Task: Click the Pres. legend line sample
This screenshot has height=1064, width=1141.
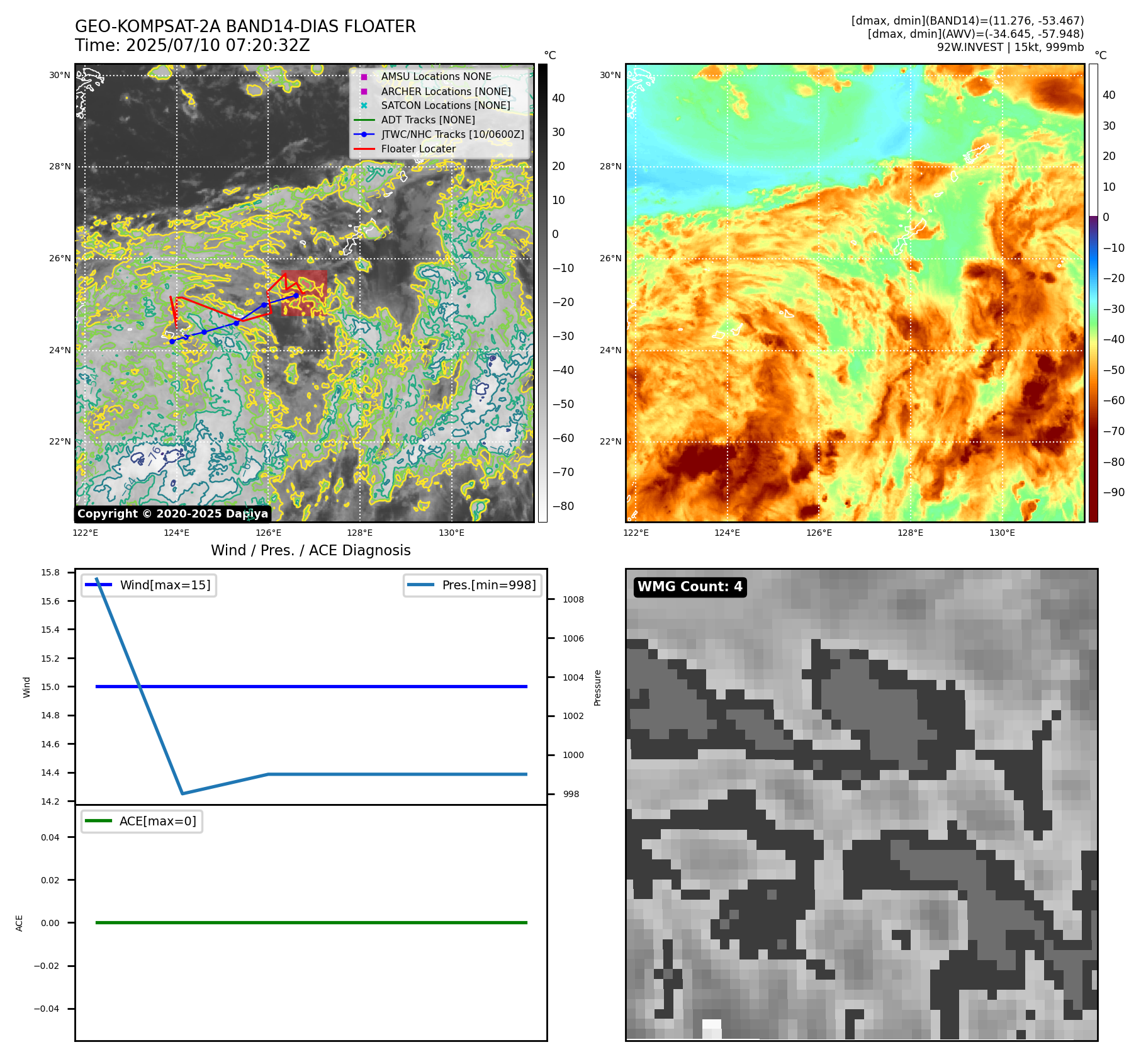Action: [x=420, y=585]
